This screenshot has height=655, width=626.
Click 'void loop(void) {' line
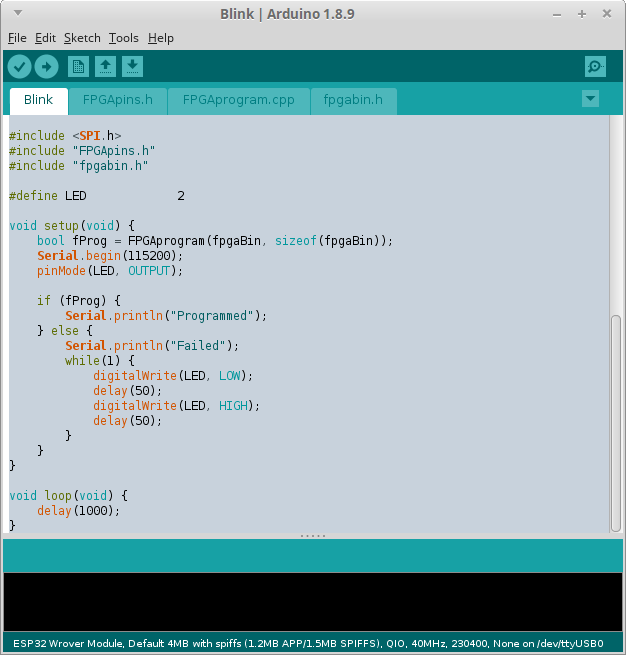point(68,495)
